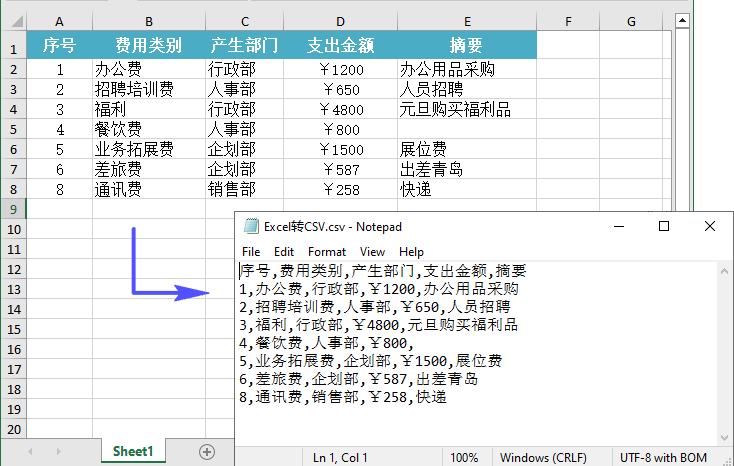The width and height of the screenshot is (734, 466).
Task: Click the header cell 产生部门
Action: tap(245, 45)
